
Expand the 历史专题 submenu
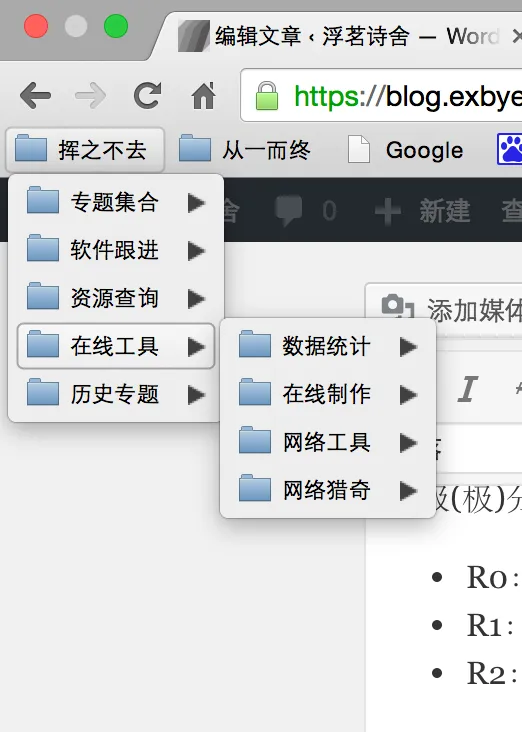[x=116, y=394]
